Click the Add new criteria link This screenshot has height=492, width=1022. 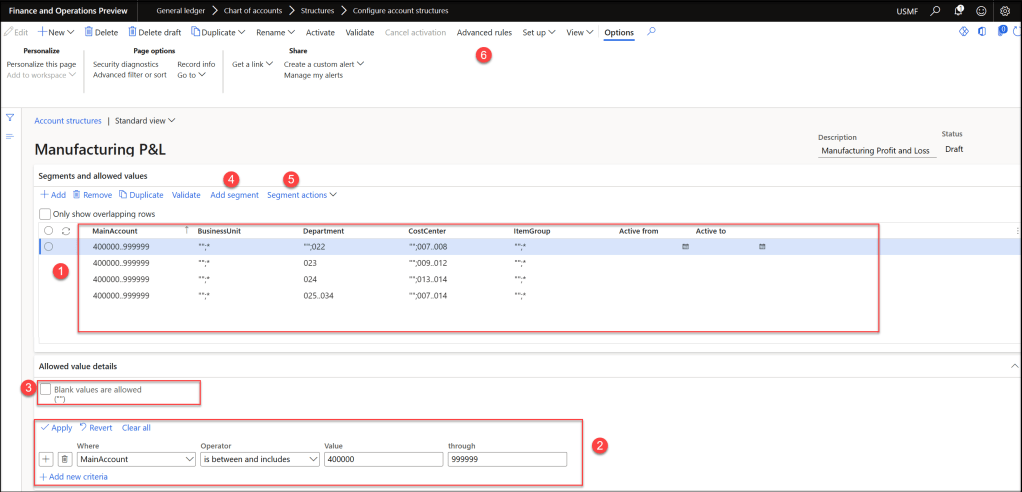point(73,477)
